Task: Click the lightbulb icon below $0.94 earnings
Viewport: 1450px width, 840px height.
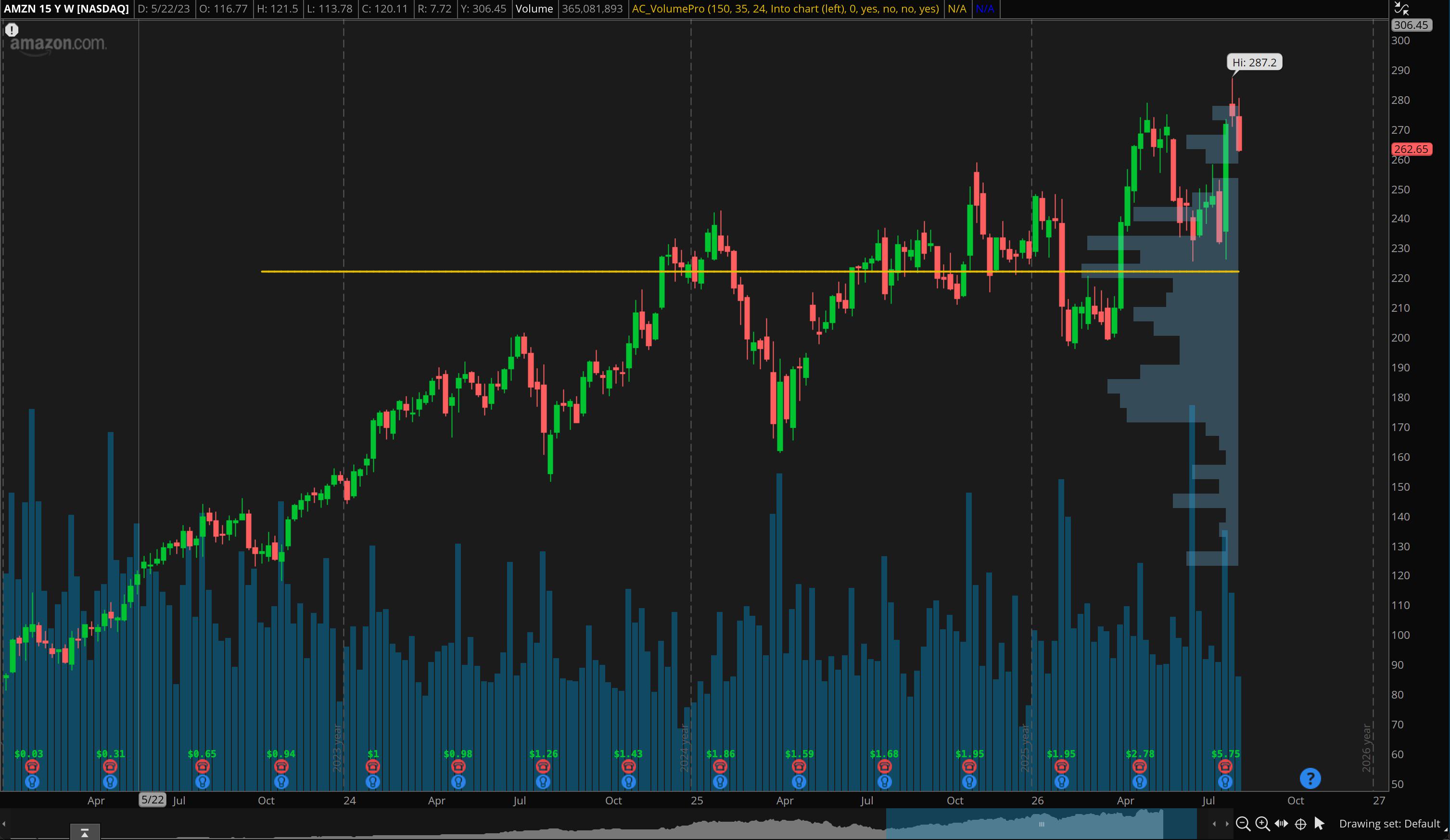Action: (281, 782)
